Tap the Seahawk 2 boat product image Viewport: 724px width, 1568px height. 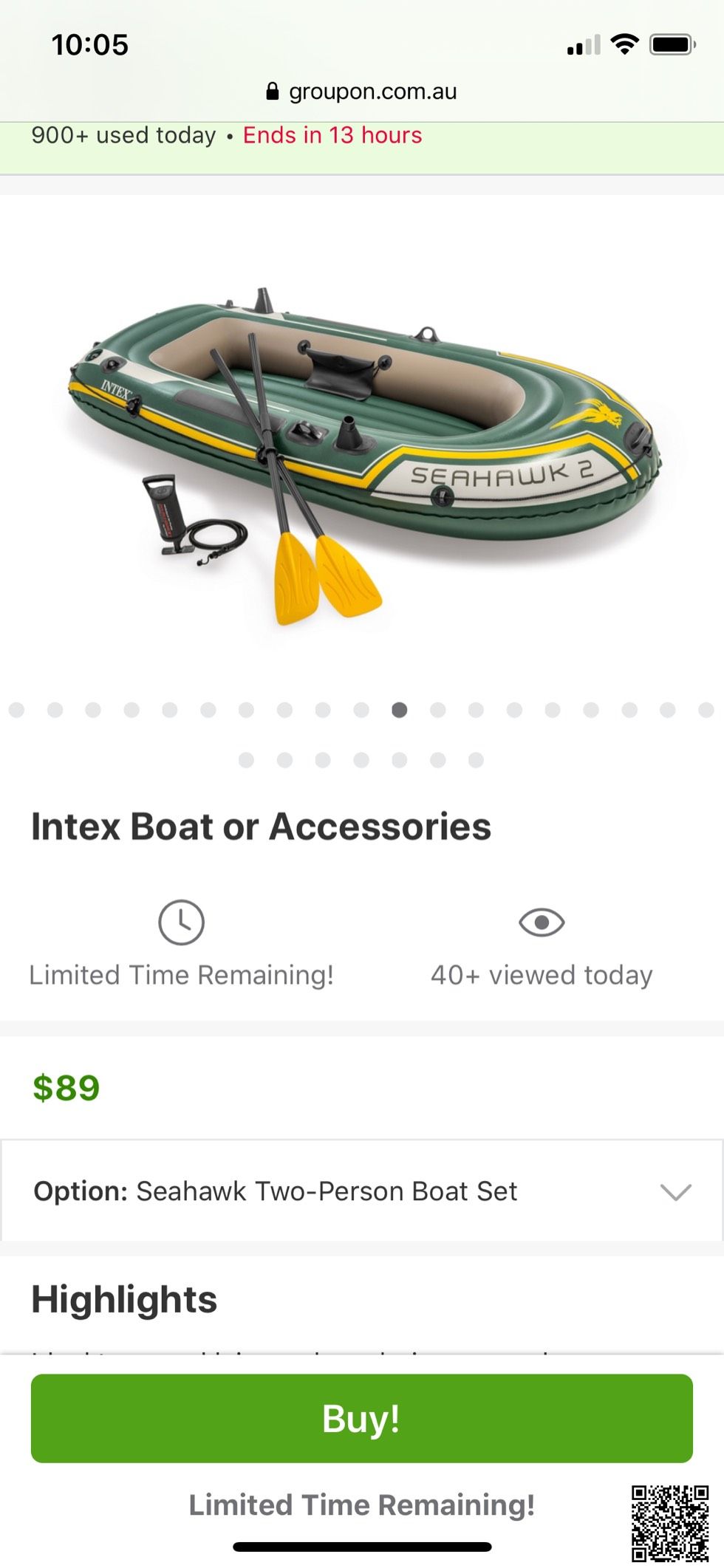[x=362, y=451]
